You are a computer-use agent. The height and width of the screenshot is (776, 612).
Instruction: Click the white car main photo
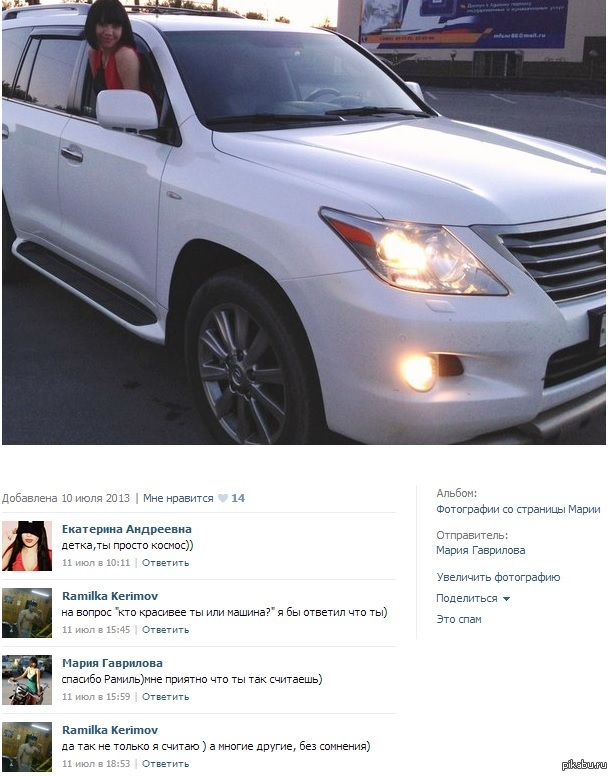click(304, 222)
